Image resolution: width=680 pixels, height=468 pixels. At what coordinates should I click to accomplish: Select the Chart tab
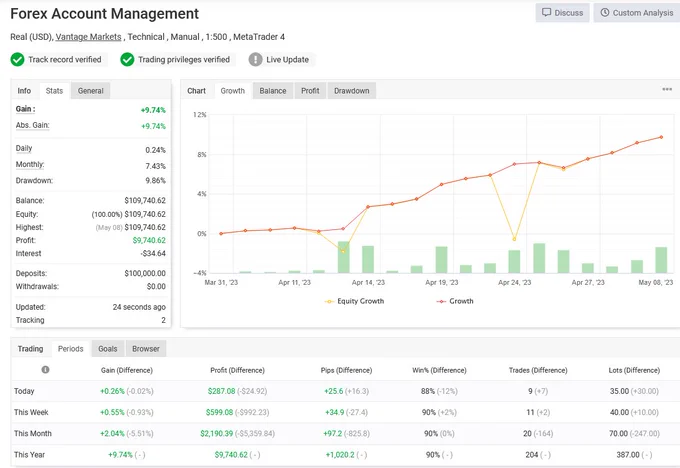coord(196,91)
